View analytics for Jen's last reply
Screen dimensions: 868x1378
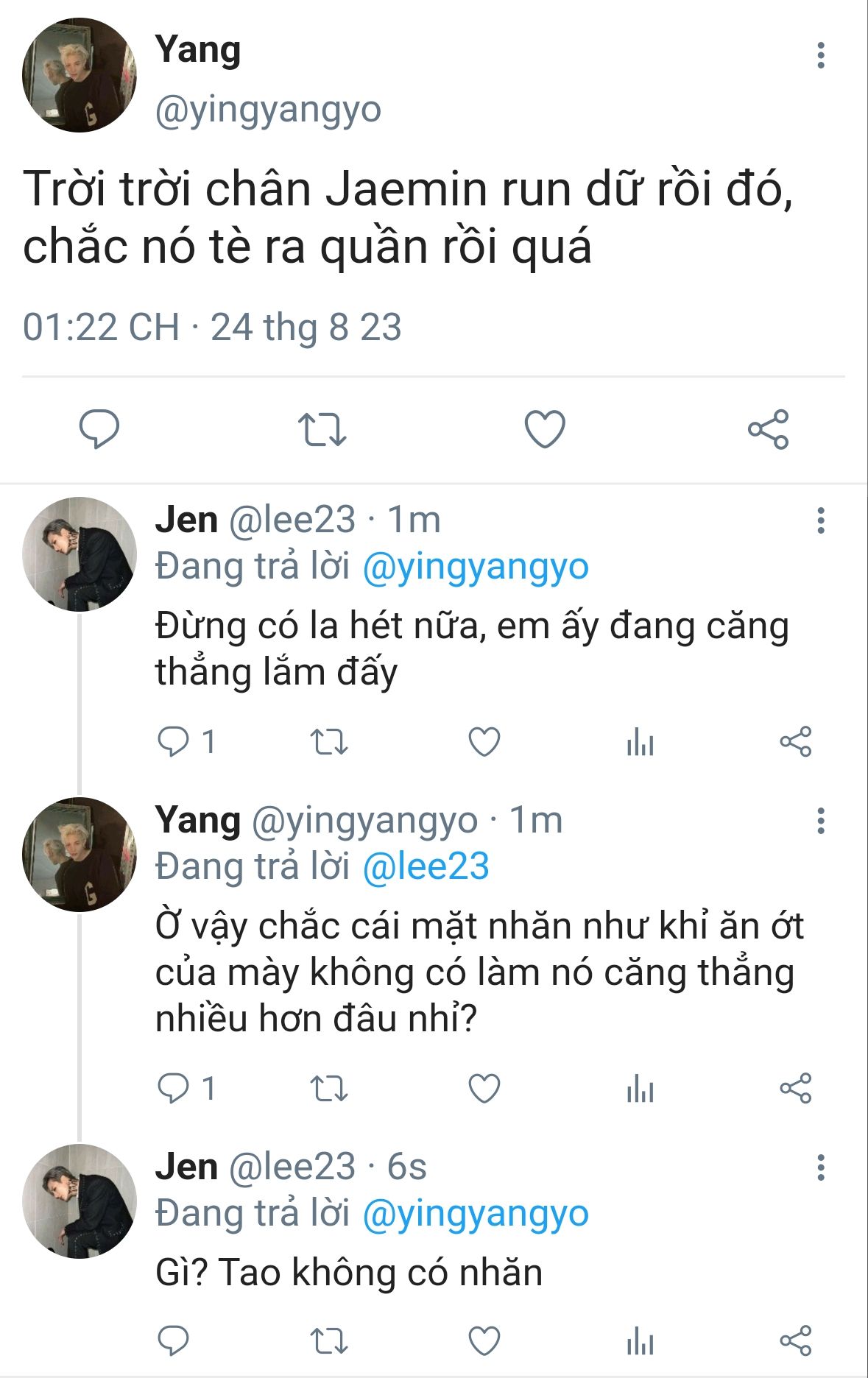coord(640,1340)
